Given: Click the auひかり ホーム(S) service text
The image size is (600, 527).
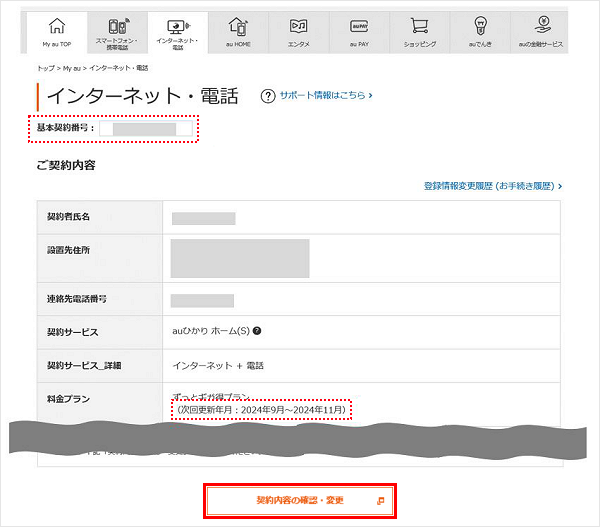Looking at the screenshot, I should [211, 331].
